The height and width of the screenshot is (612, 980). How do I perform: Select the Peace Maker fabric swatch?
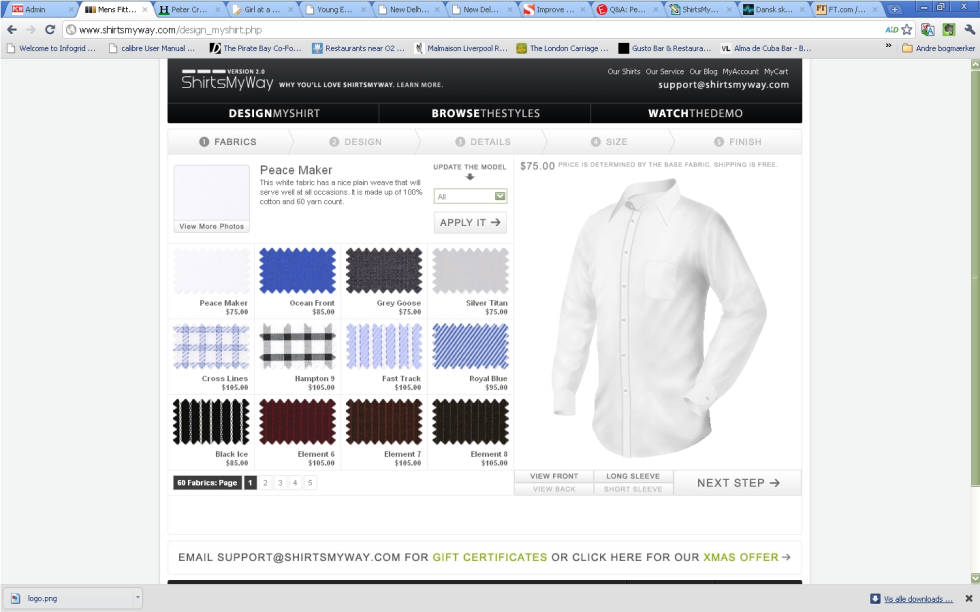211,271
